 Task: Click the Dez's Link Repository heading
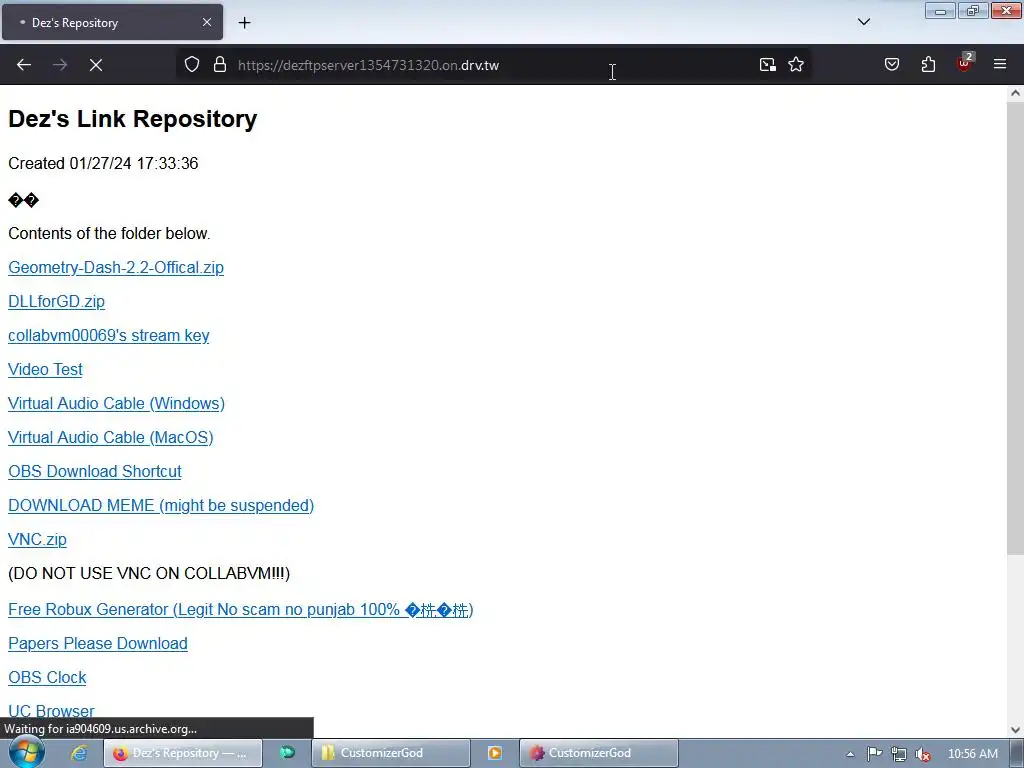(x=133, y=119)
